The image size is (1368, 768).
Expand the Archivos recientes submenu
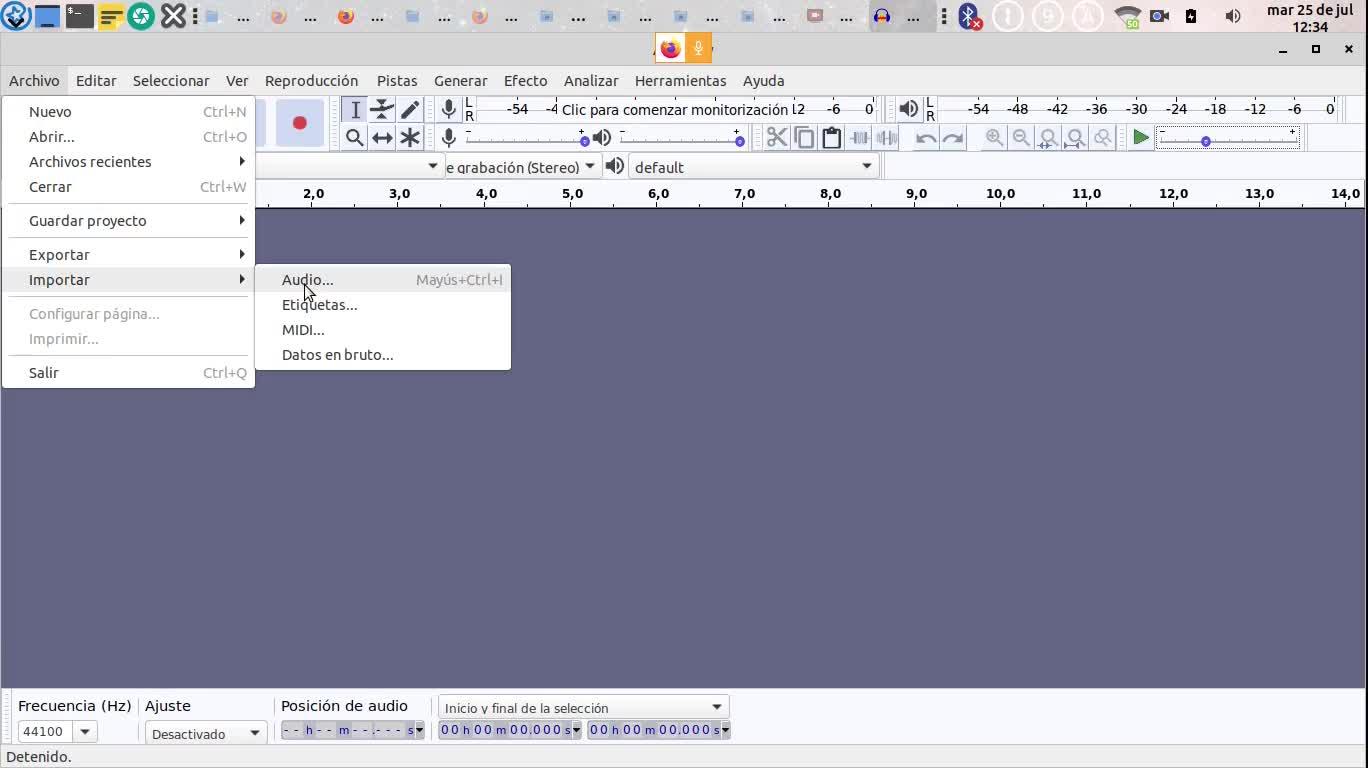[x=128, y=162]
